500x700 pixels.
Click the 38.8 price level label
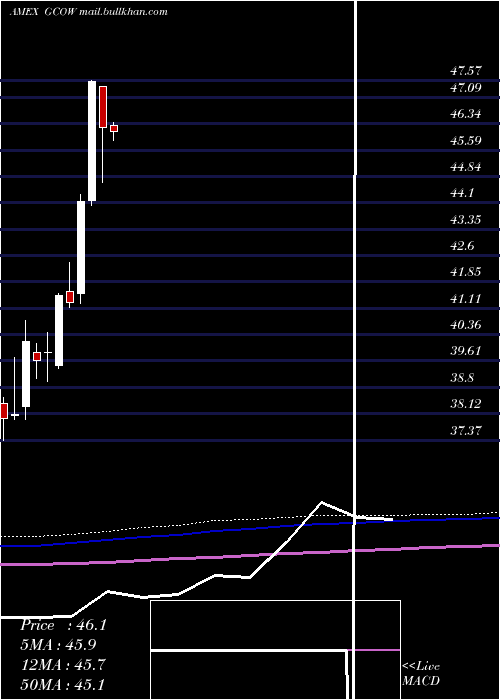pos(462,378)
